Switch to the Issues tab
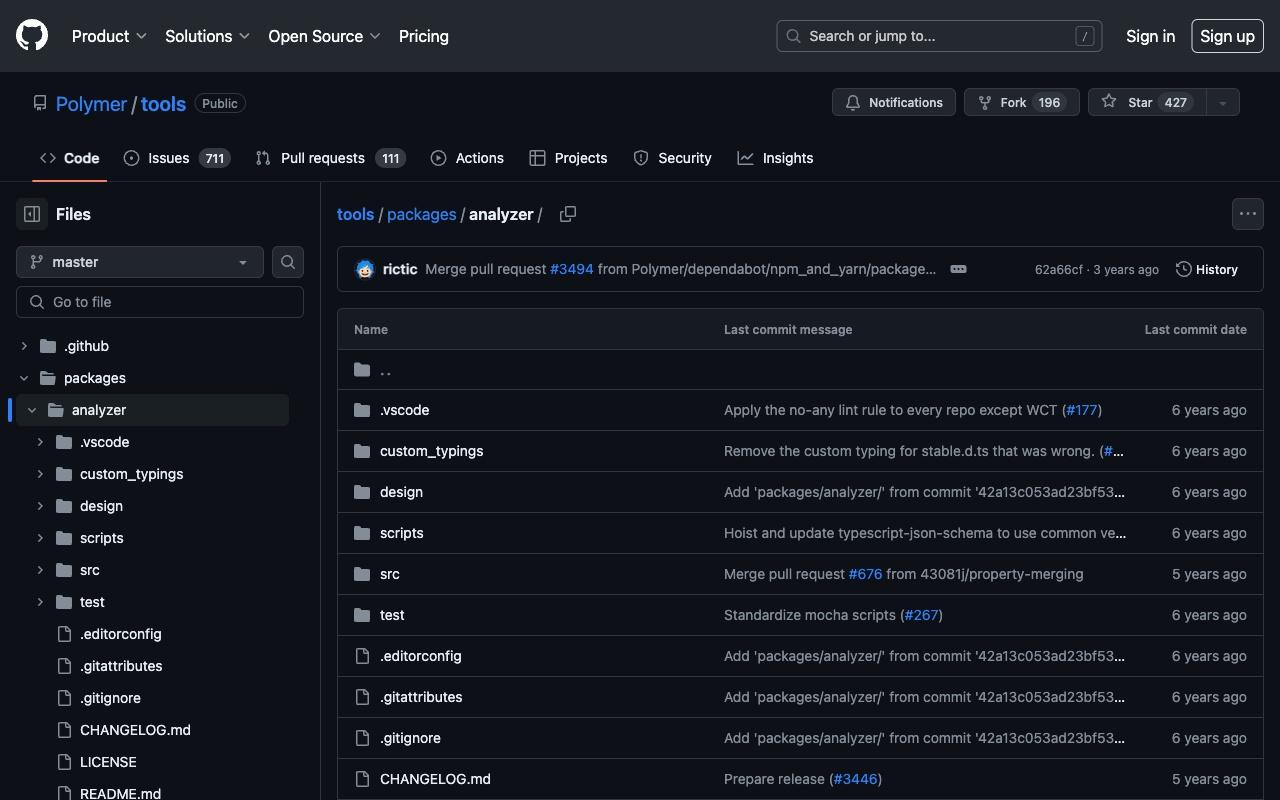Screen dimensions: 1280x800 (177, 158)
